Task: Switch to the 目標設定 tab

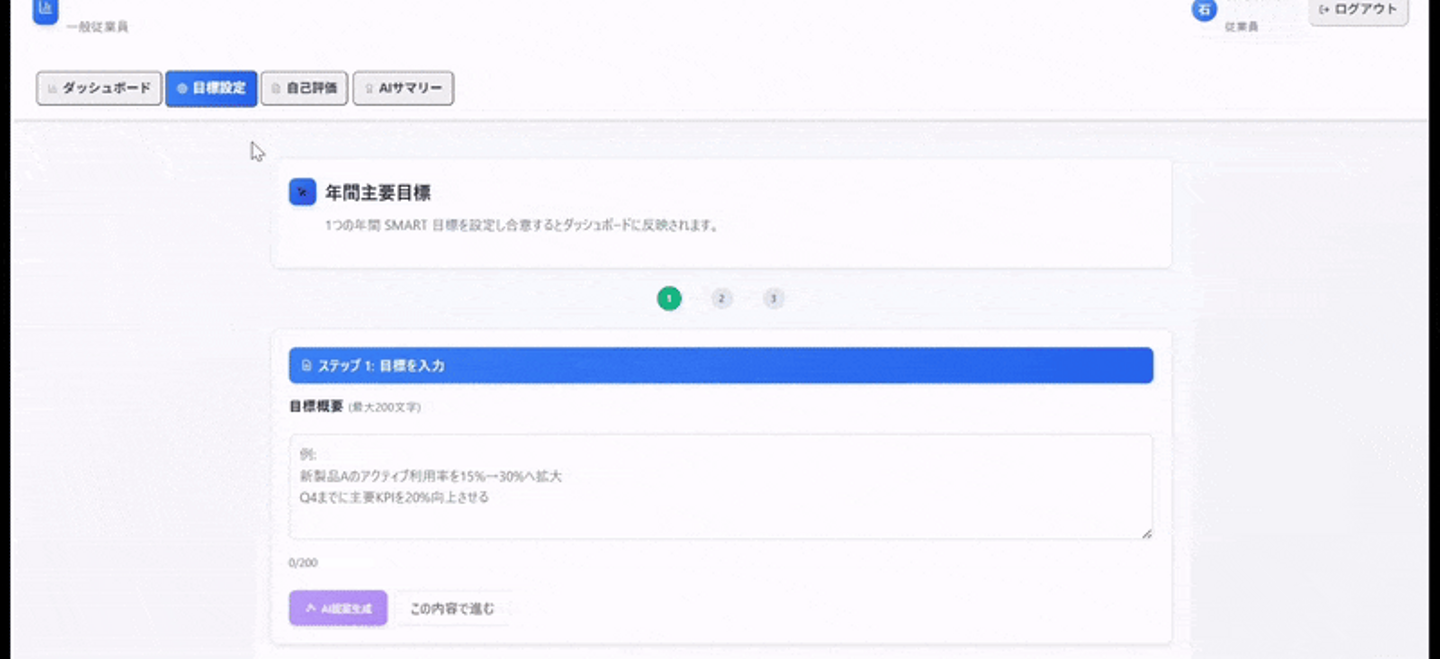Action: point(211,88)
